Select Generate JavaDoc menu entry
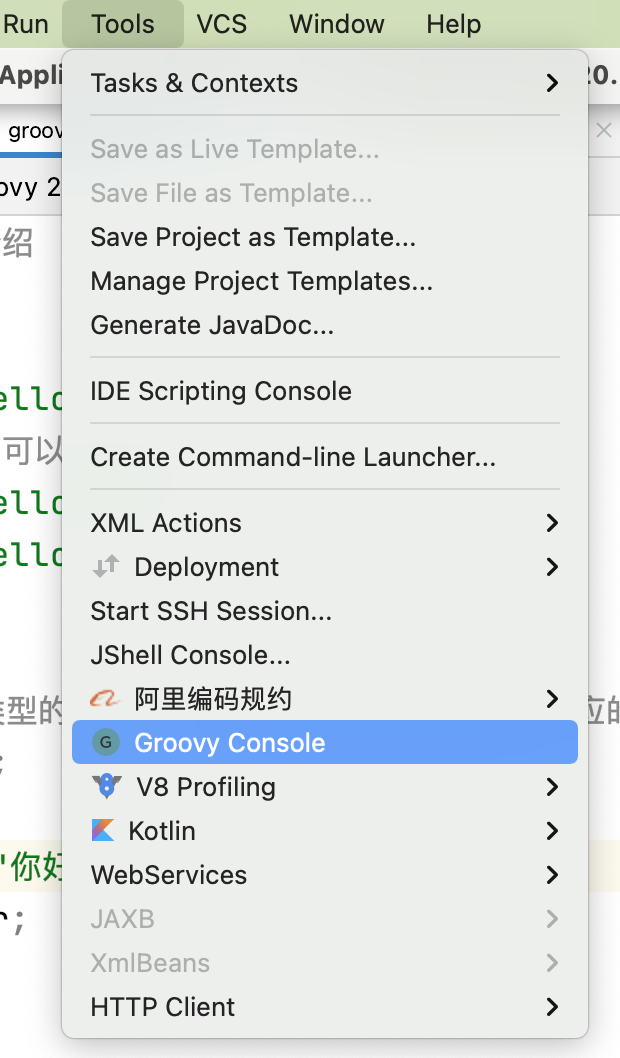620x1058 pixels. (212, 325)
